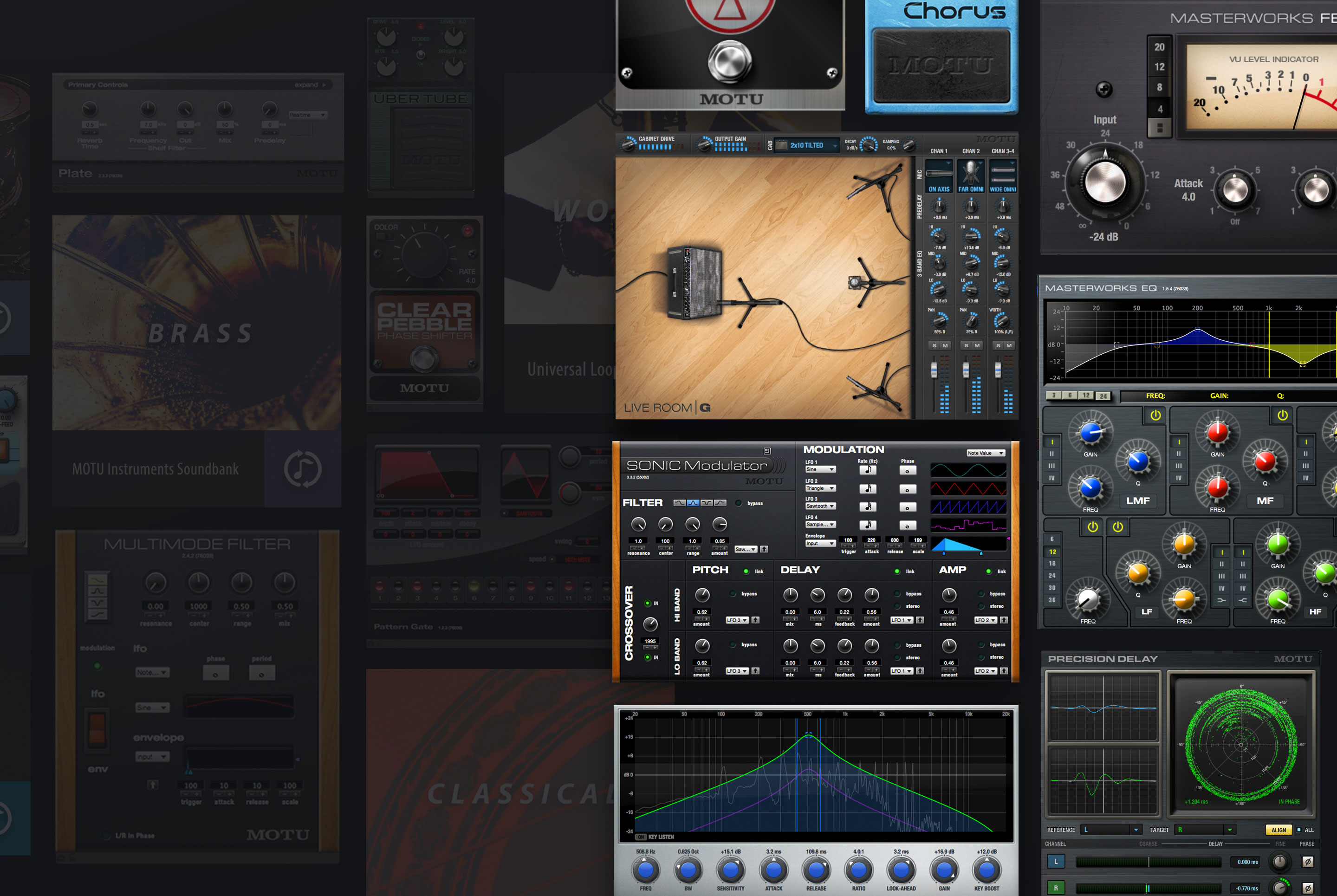Open the Envelope Input dropdown
Image resolution: width=1337 pixels, height=896 pixels.
(820, 544)
